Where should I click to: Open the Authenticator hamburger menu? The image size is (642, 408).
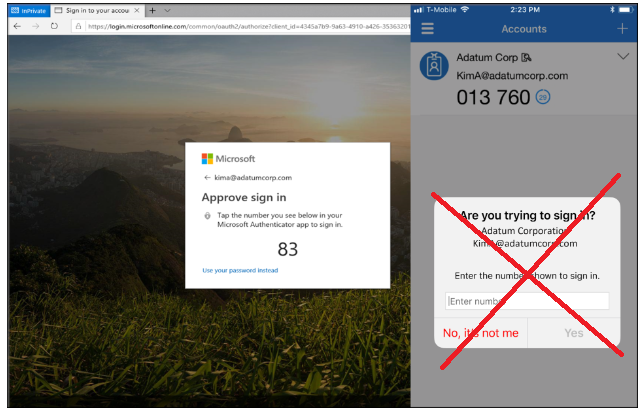427,28
